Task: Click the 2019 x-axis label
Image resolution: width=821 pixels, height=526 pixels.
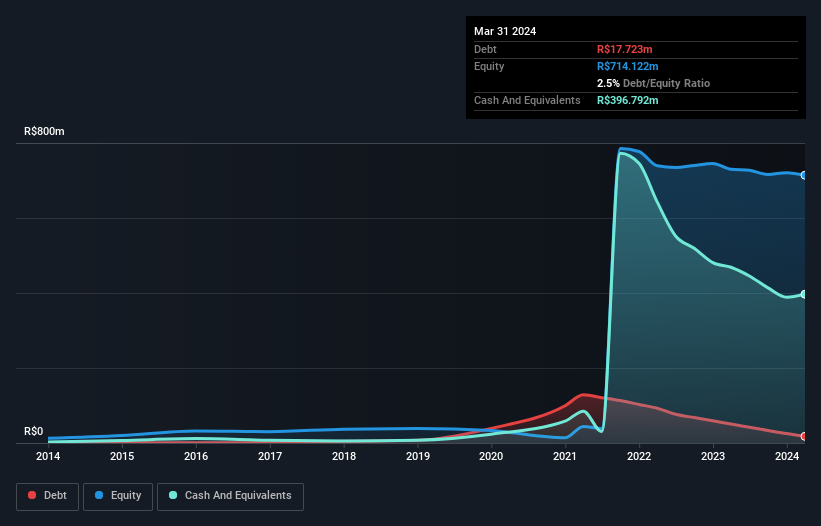Action: pos(418,456)
